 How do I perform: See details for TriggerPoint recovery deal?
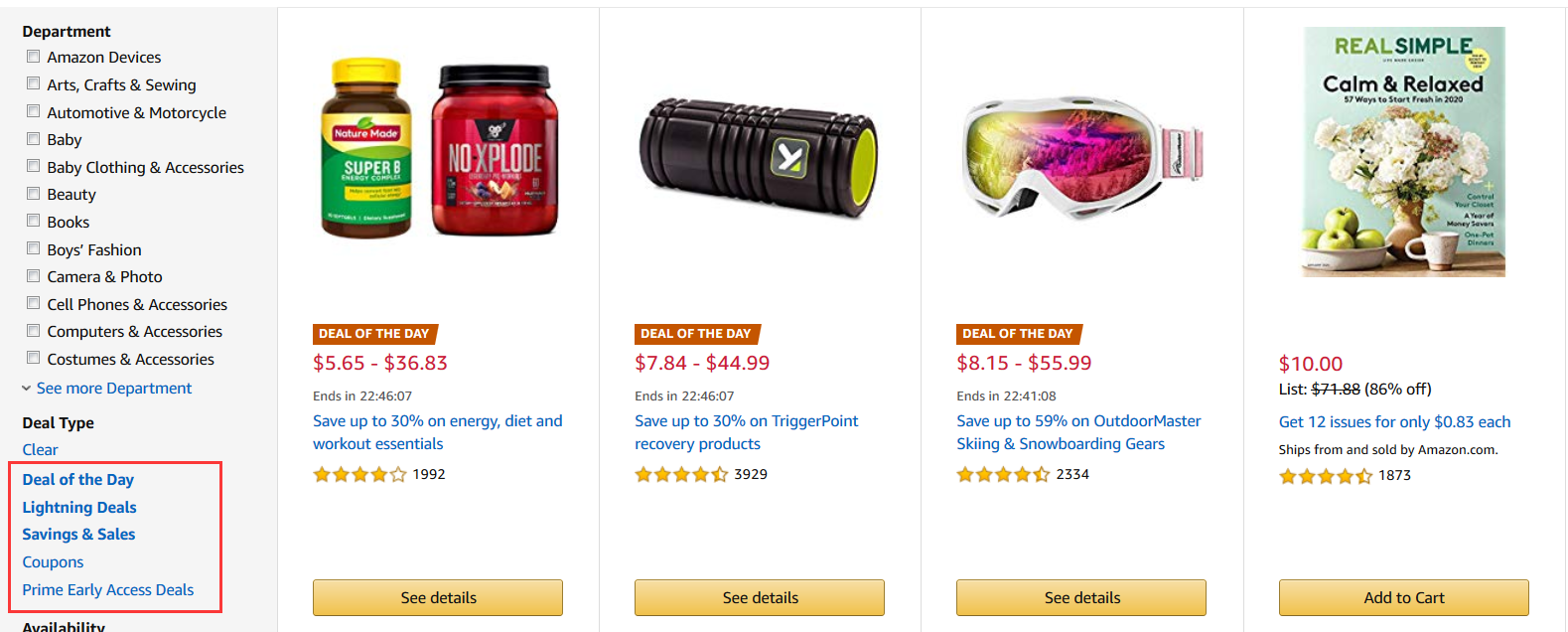[760, 598]
